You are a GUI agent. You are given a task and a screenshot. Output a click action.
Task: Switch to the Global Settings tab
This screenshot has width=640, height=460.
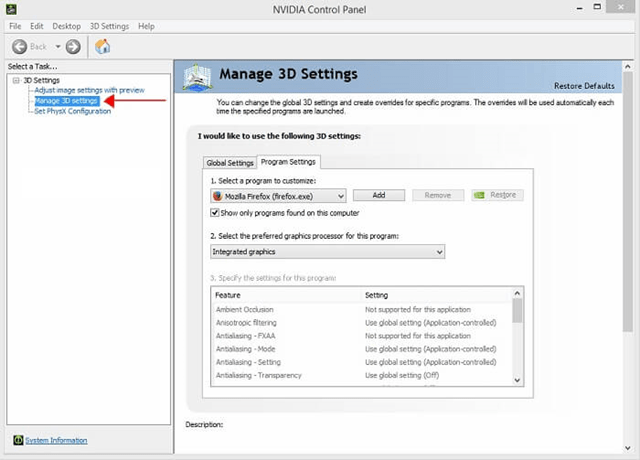[x=229, y=162]
